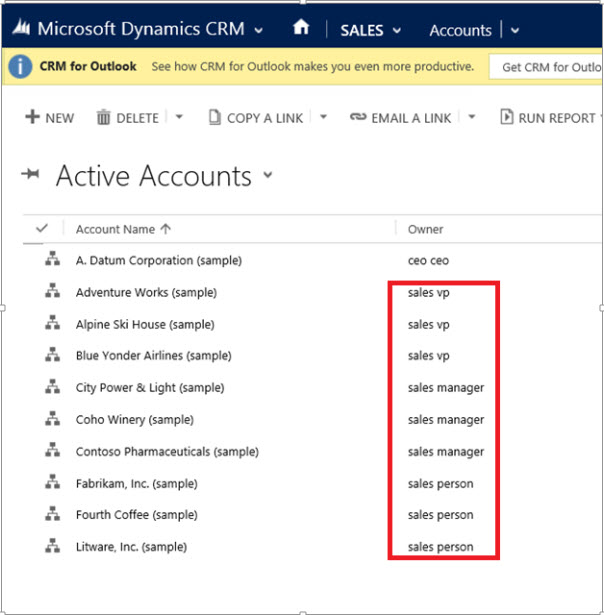
Task: Click RUN REPORT in command bar
Action: tap(548, 118)
